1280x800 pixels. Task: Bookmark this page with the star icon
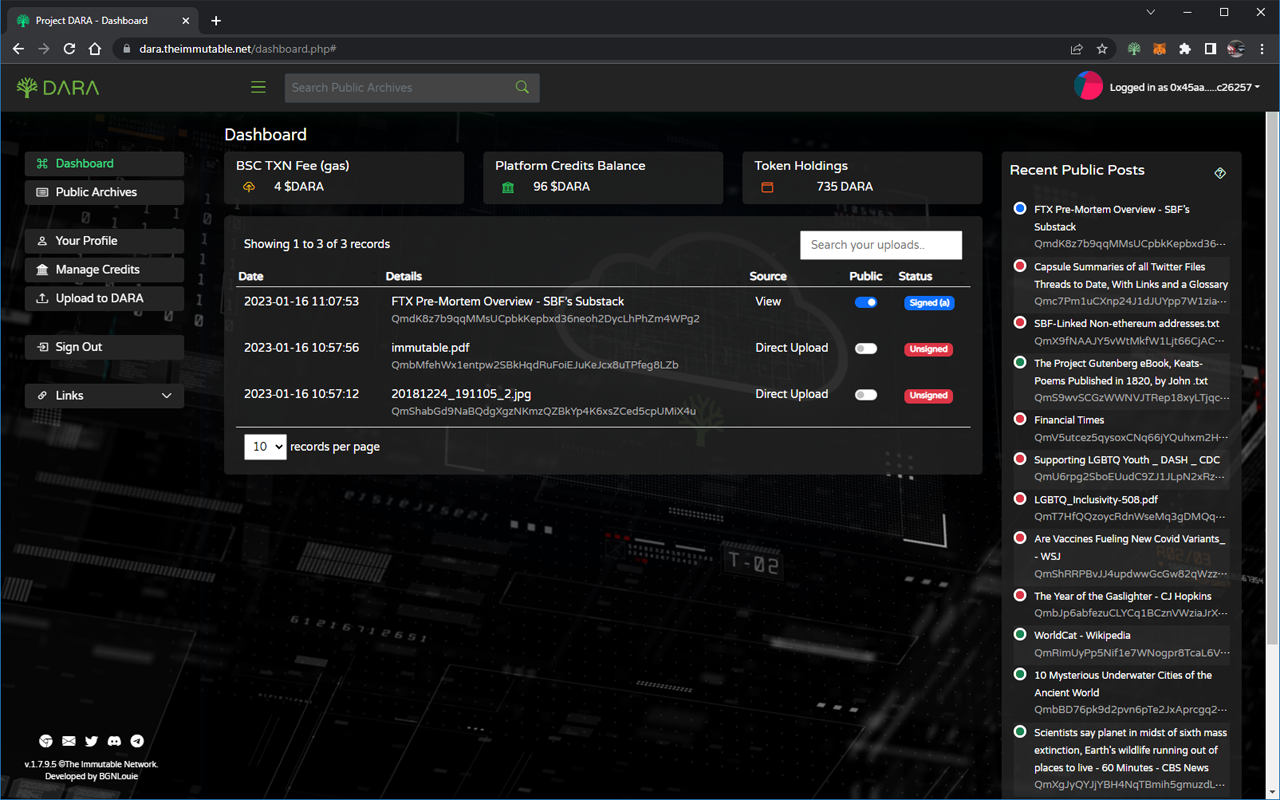pos(1102,48)
